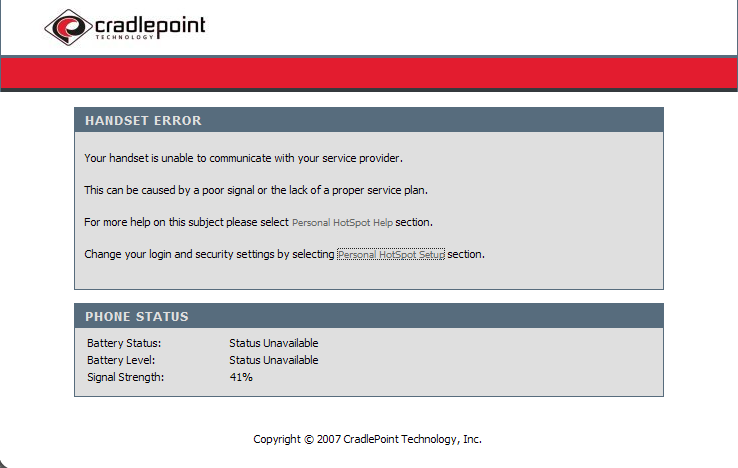The height and width of the screenshot is (468, 738).
Task: Click the handset unable to communicate message
Action: pyautogui.click(x=243, y=158)
